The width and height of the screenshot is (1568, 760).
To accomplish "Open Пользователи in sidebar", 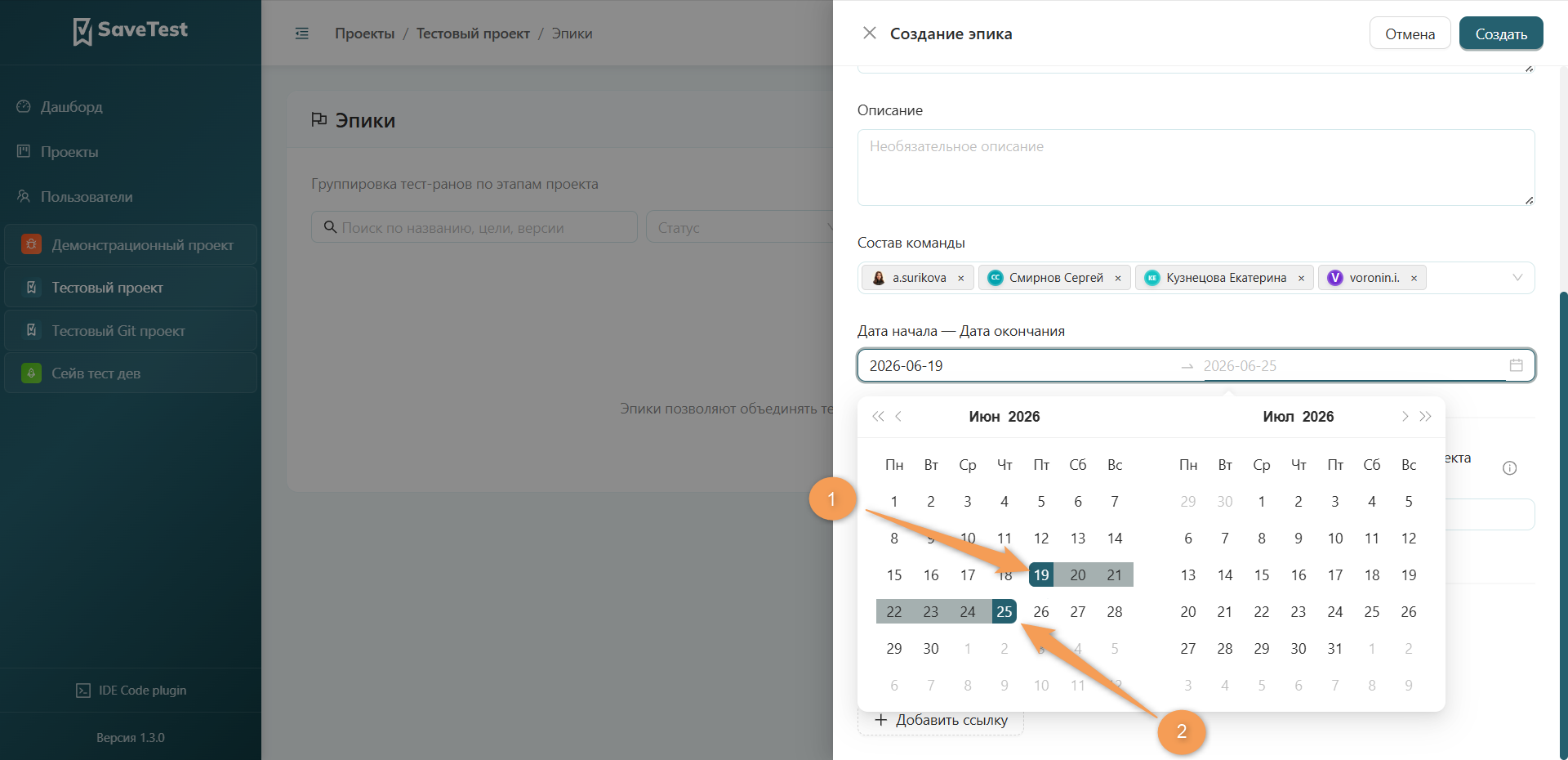I will click(x=87, y=197).
